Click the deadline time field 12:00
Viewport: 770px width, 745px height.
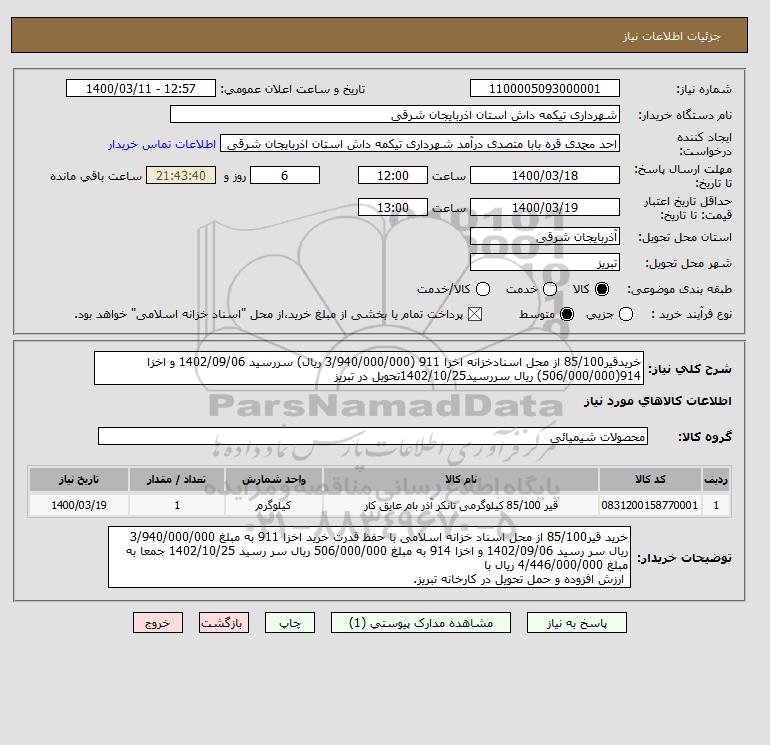pyautogui.click(x=393, y=175)
